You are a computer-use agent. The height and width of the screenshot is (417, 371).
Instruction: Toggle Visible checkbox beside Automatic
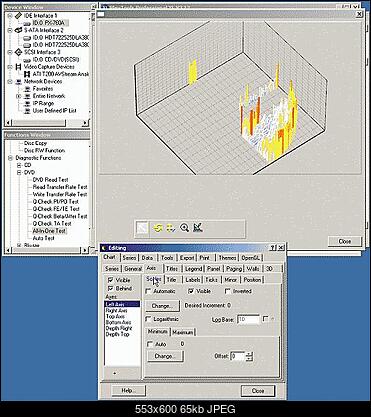point(191,291)
